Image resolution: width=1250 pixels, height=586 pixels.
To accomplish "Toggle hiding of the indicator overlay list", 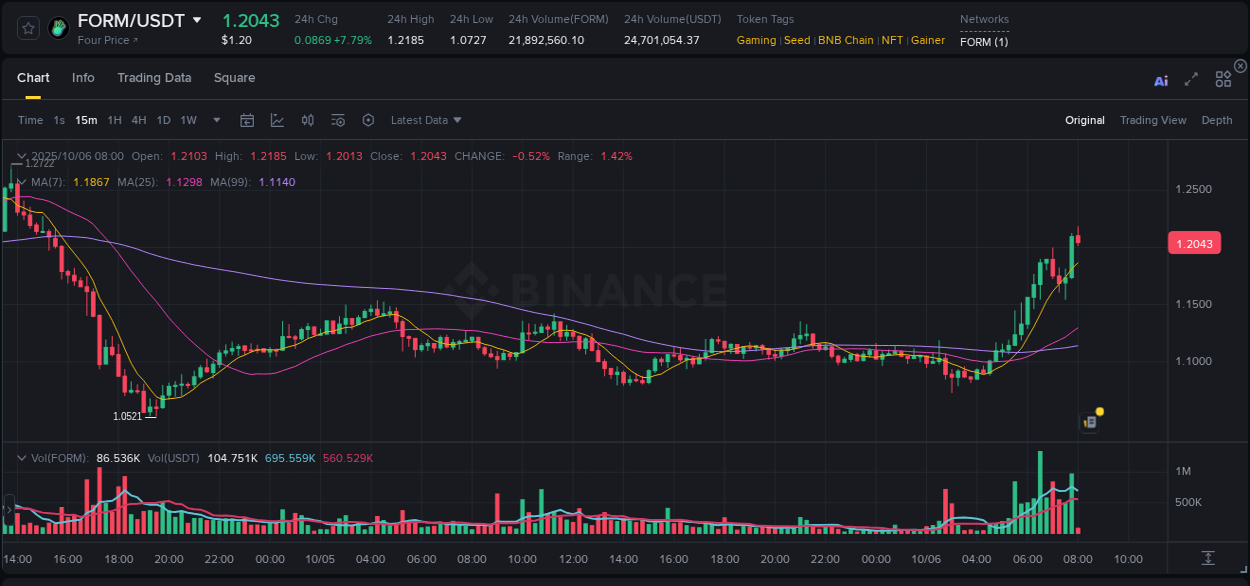I will (22, 182).
